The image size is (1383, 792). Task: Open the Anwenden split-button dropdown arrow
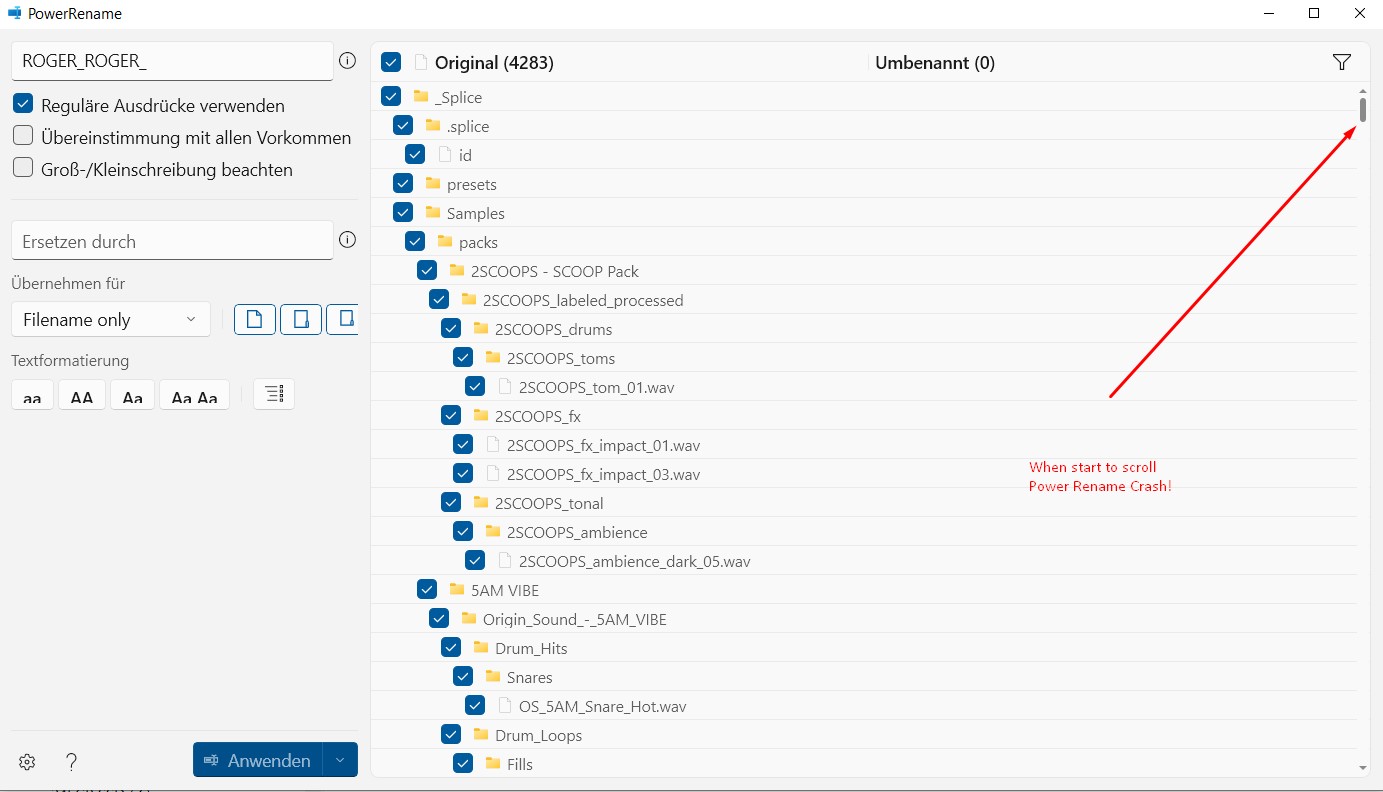click(339, 760)
